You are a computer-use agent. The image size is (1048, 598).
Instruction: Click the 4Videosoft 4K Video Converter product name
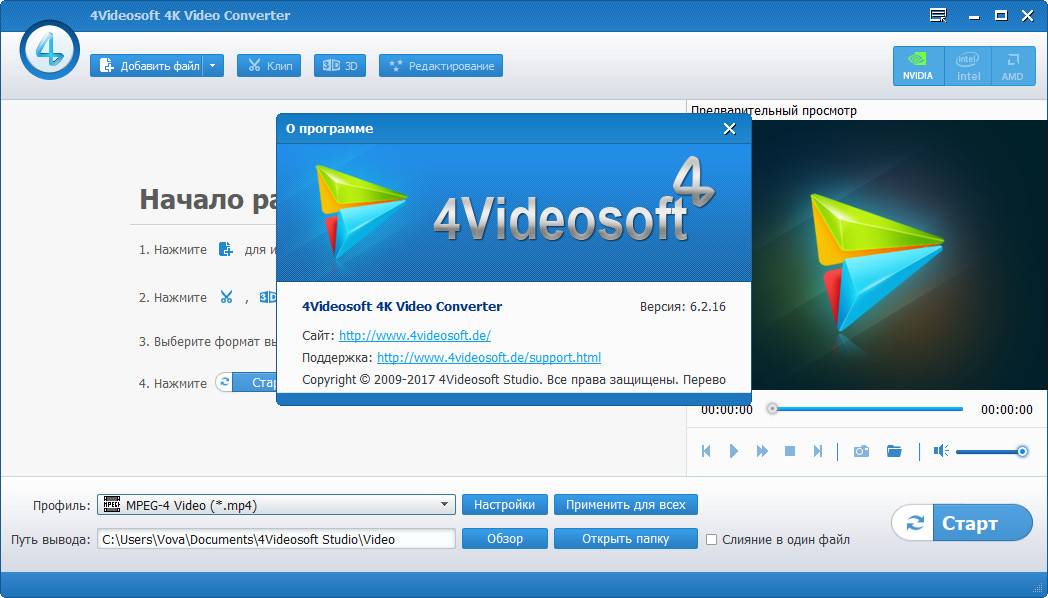pyautogui.click(x=402, y=307)
